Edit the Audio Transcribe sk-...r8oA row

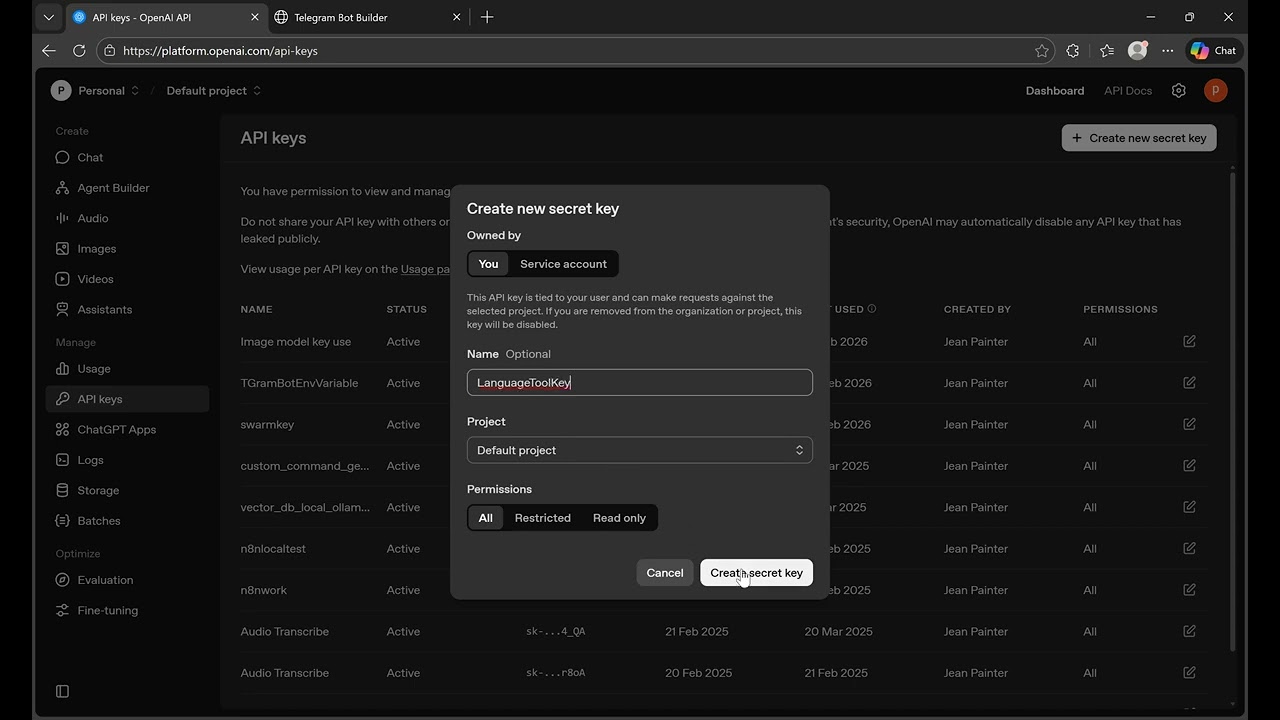coord(1189,673)
